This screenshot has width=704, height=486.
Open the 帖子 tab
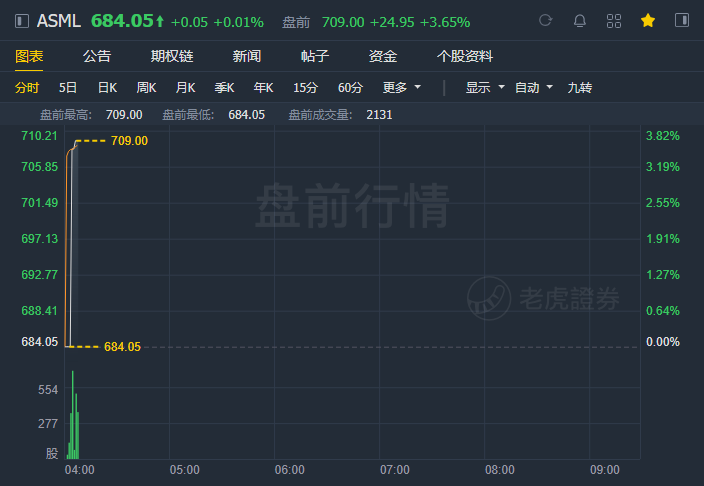[315, 56]
